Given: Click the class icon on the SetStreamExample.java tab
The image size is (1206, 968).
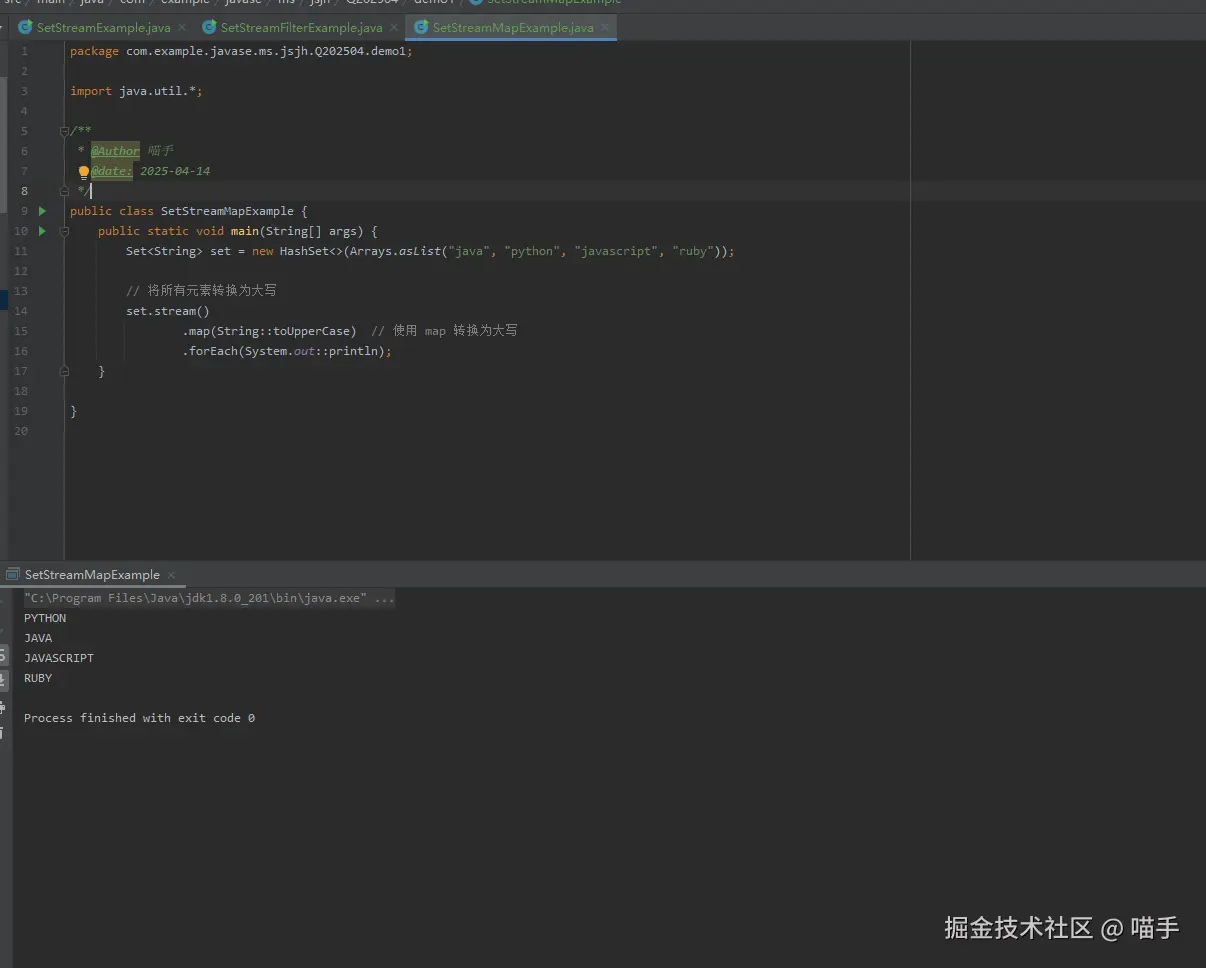Looking at the screenshot, I should [x=26, y=28].
